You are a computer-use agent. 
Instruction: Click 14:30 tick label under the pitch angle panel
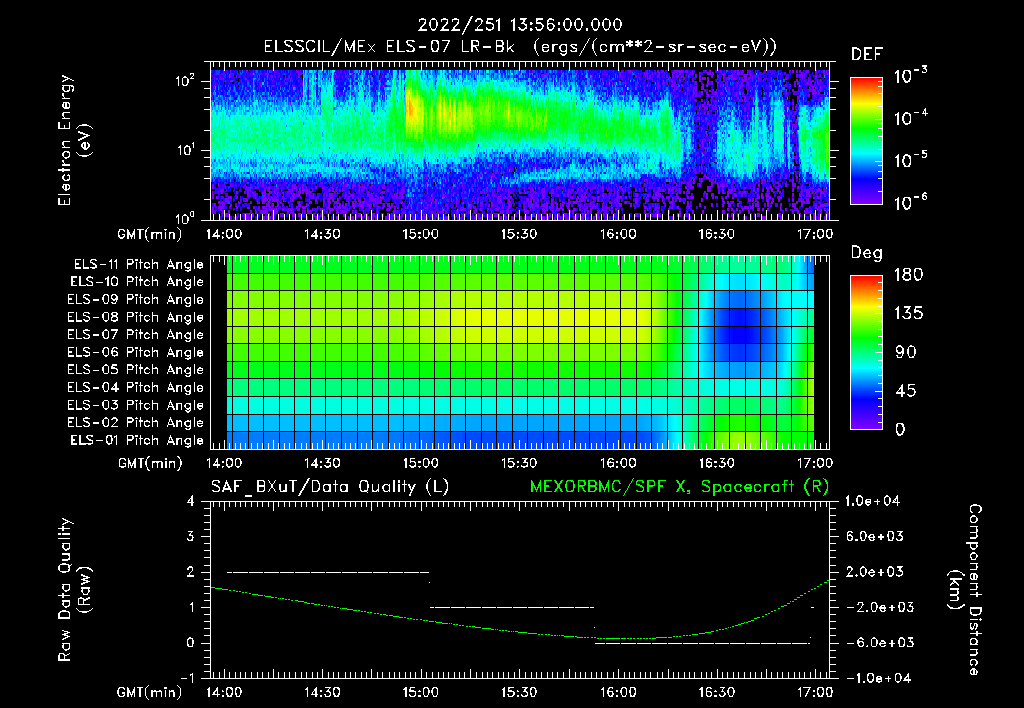click(x=322, y=462)
